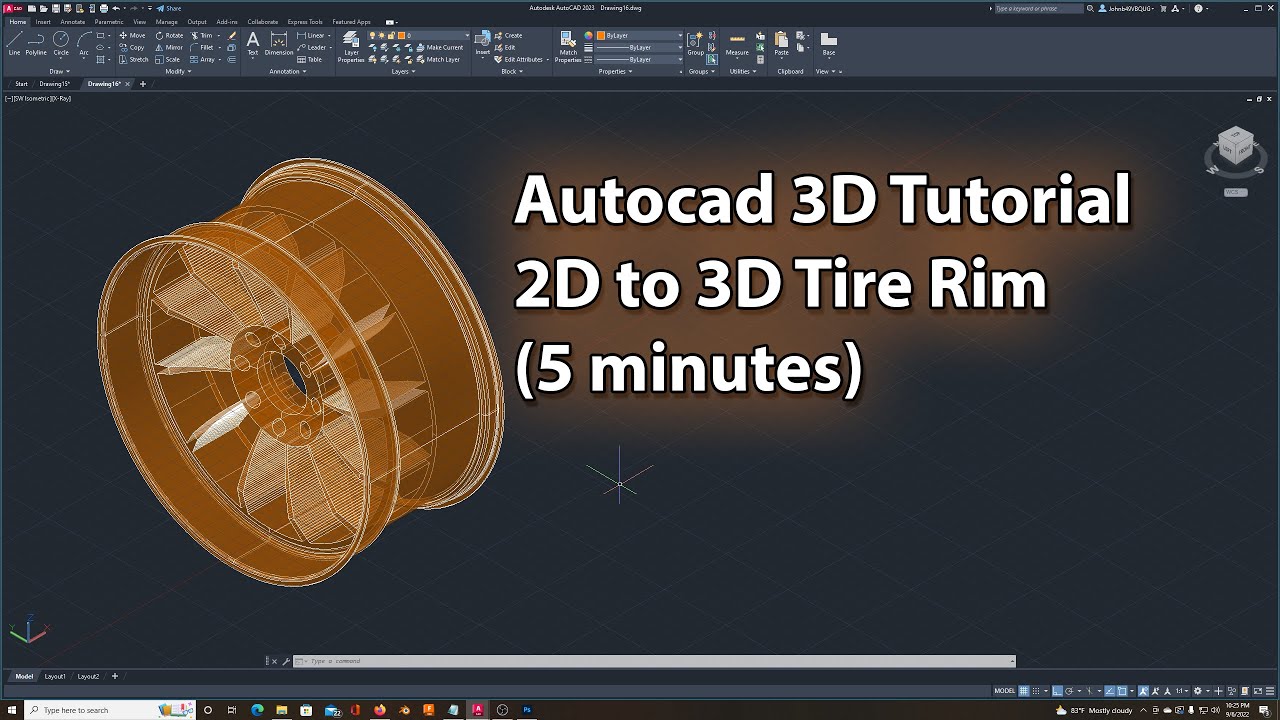Open the Parametric ribbon tab

(x=109, y=21)
